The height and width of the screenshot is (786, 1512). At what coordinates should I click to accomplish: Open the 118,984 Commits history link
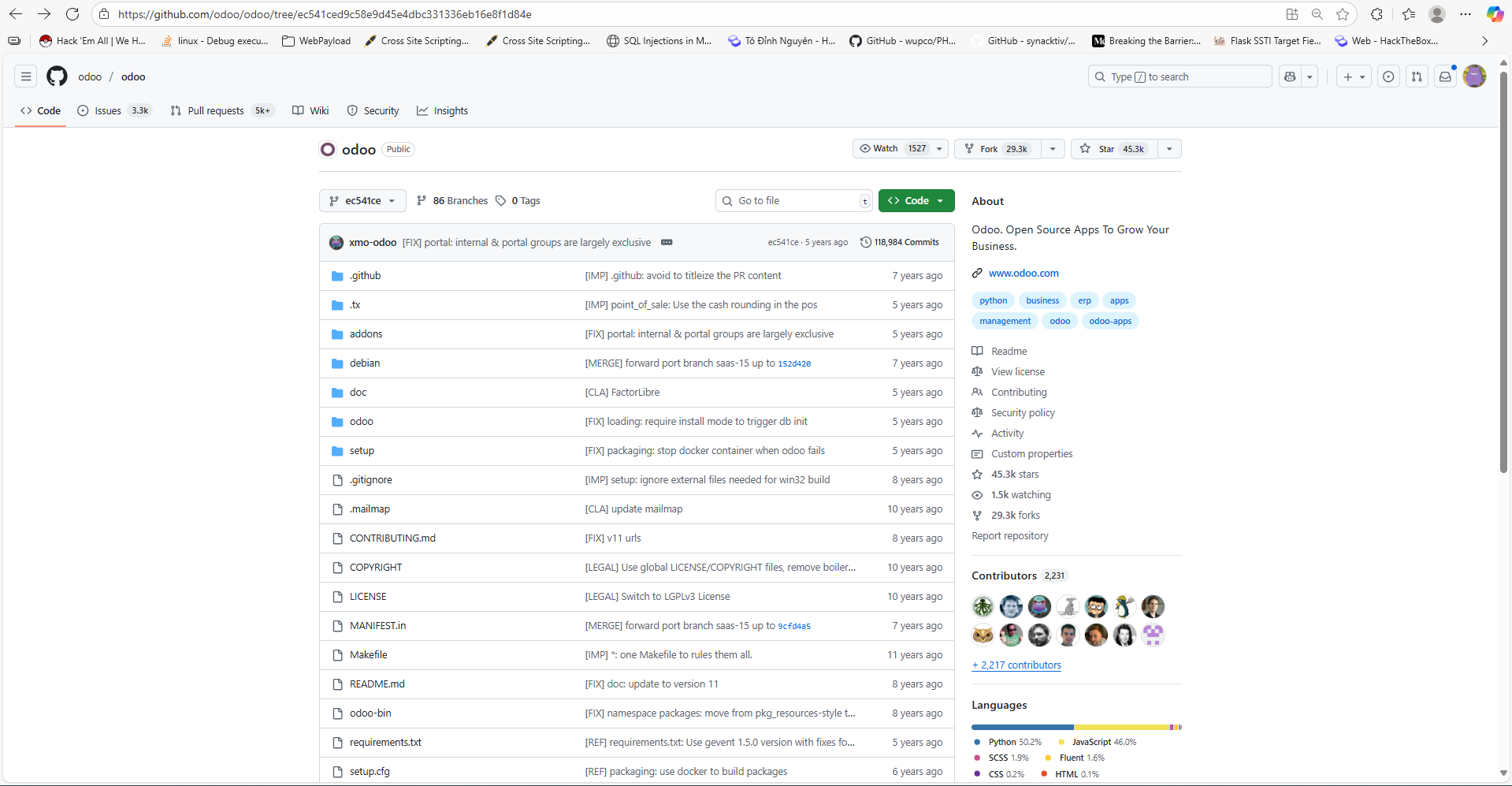pyautogui.click(x=899, y=242)
